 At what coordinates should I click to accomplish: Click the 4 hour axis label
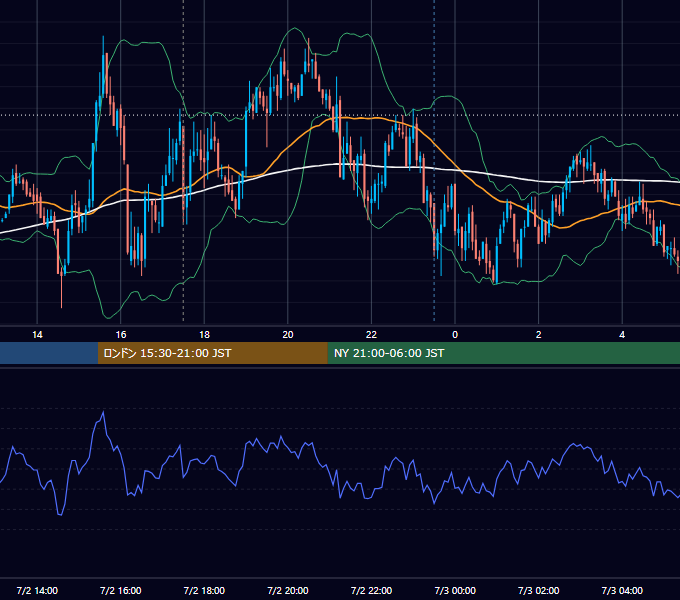tap(622, 335)
